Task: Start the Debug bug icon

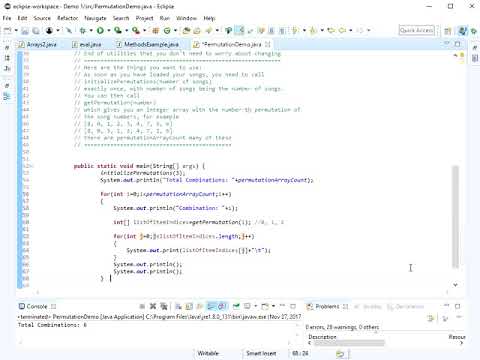Action: coord(82,31)
